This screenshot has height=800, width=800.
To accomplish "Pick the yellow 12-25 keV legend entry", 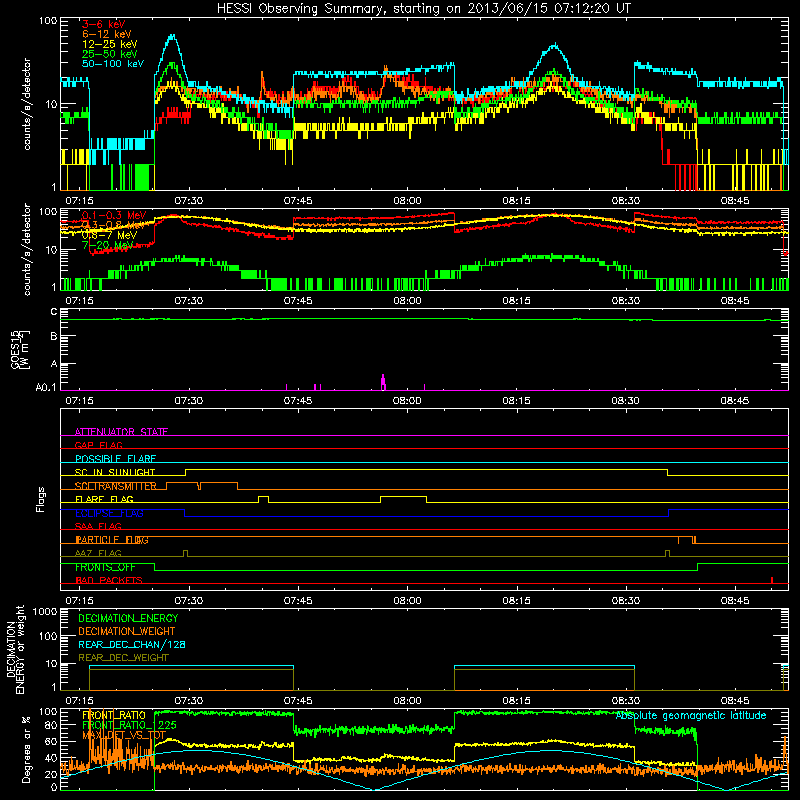I will pyautogui.click(x=109, y=44).
